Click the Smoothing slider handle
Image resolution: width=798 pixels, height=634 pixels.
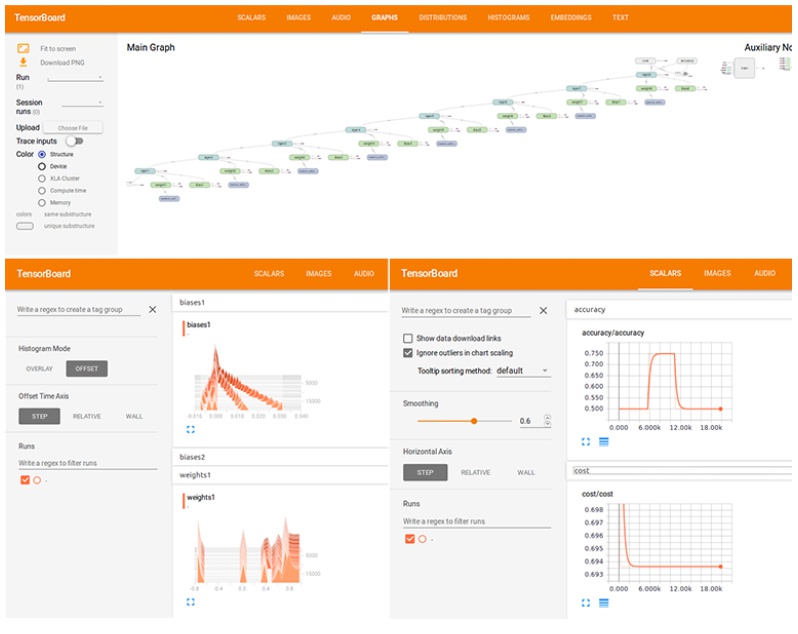pyautogui.click(x=474, y=421)
